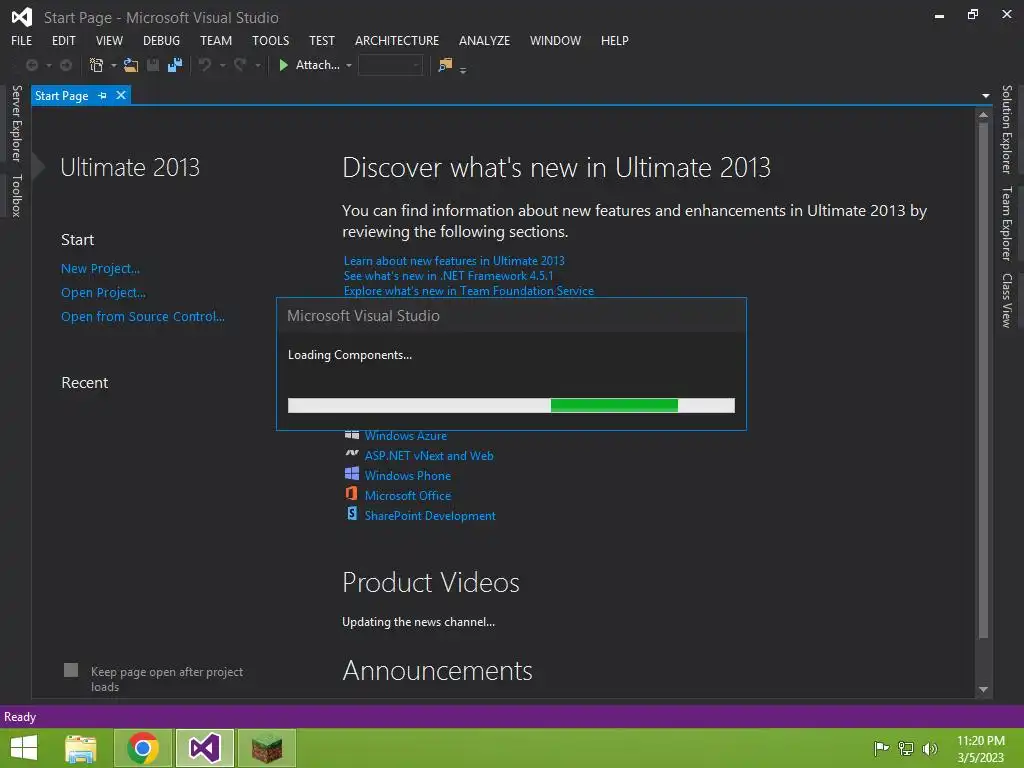Open the Redo history dropdown arrow
The image size is (1024, 768).
point(257,65)
